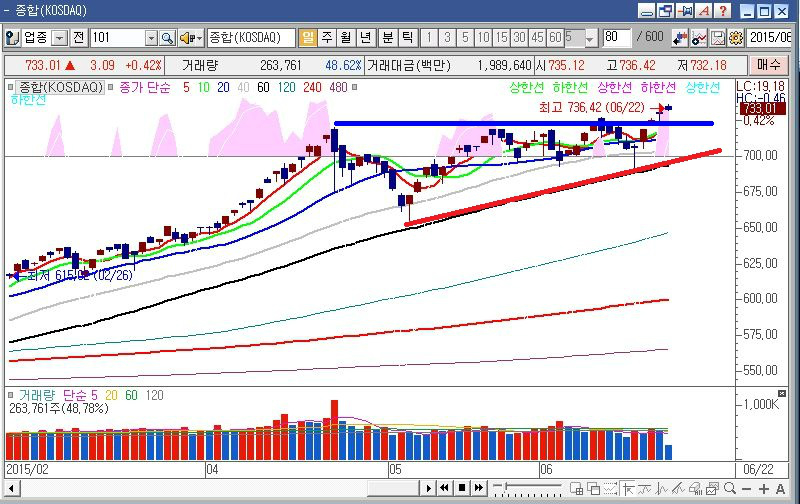Screen dimensions: 800x504
Task: Click the red font size A icon
Action: coord(703,11)
